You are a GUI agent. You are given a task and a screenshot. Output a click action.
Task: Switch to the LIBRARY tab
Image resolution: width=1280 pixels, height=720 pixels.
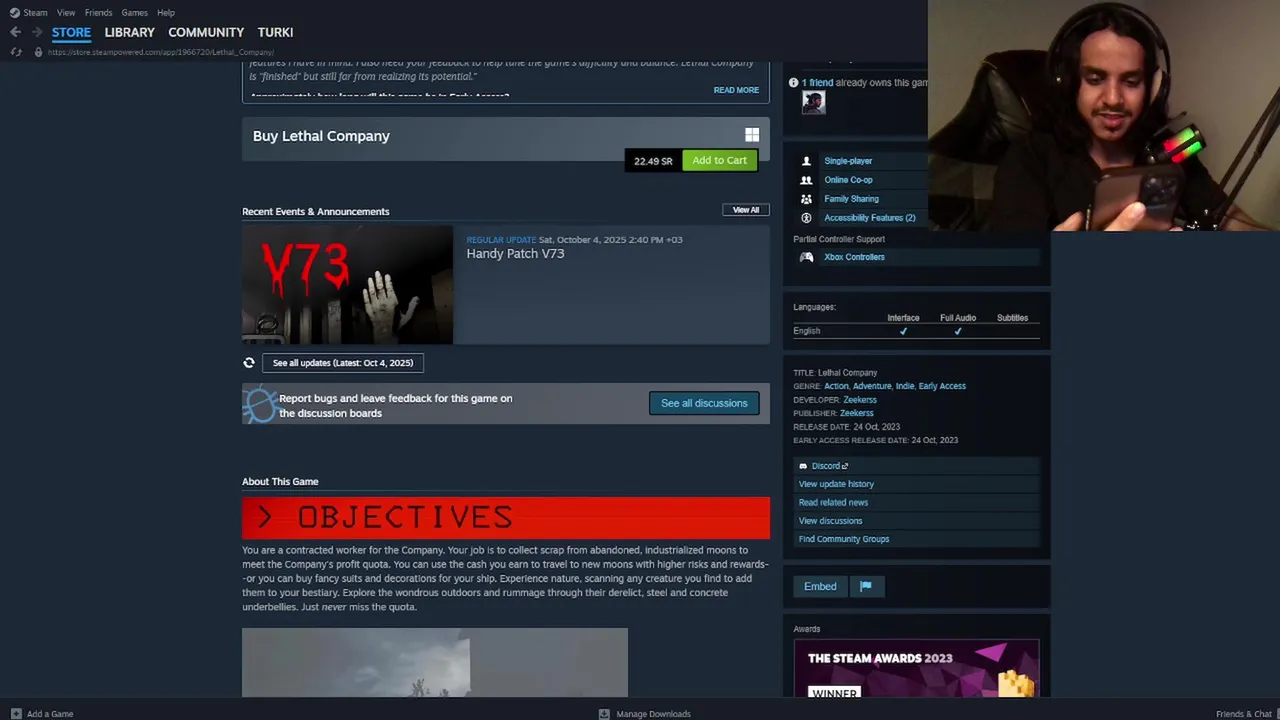129,32
